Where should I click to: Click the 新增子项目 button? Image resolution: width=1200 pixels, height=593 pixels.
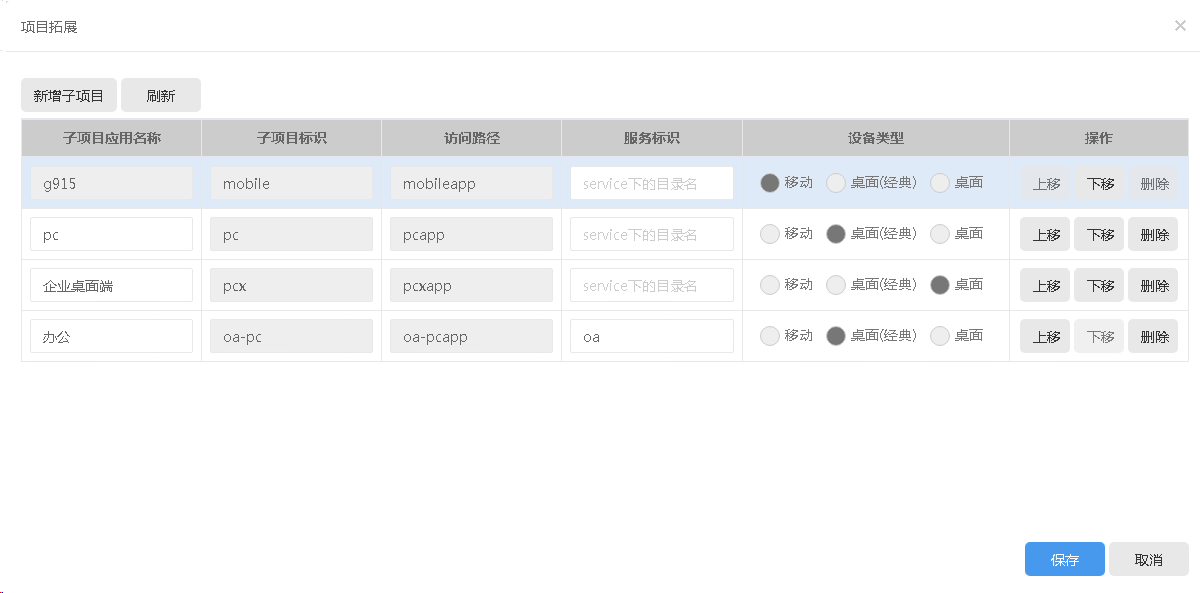tap(69, 95)
